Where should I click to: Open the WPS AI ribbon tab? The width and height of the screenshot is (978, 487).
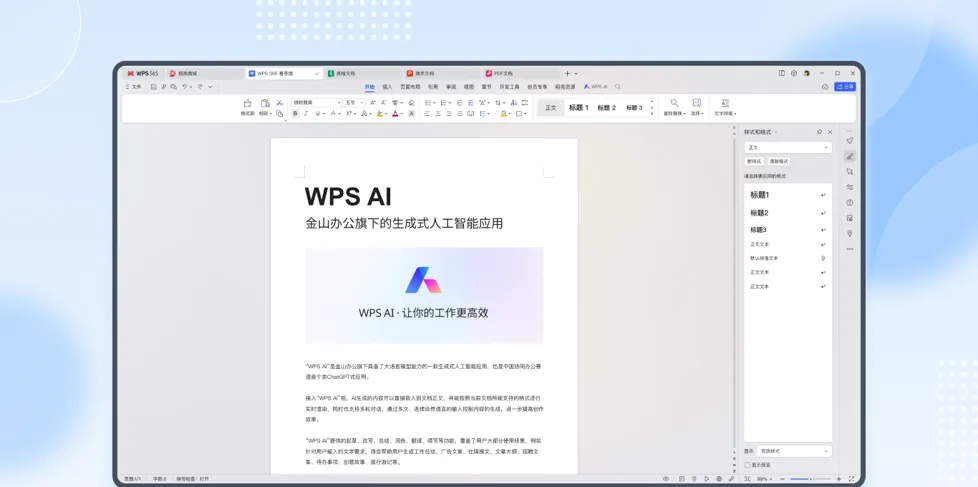[596, 87]
